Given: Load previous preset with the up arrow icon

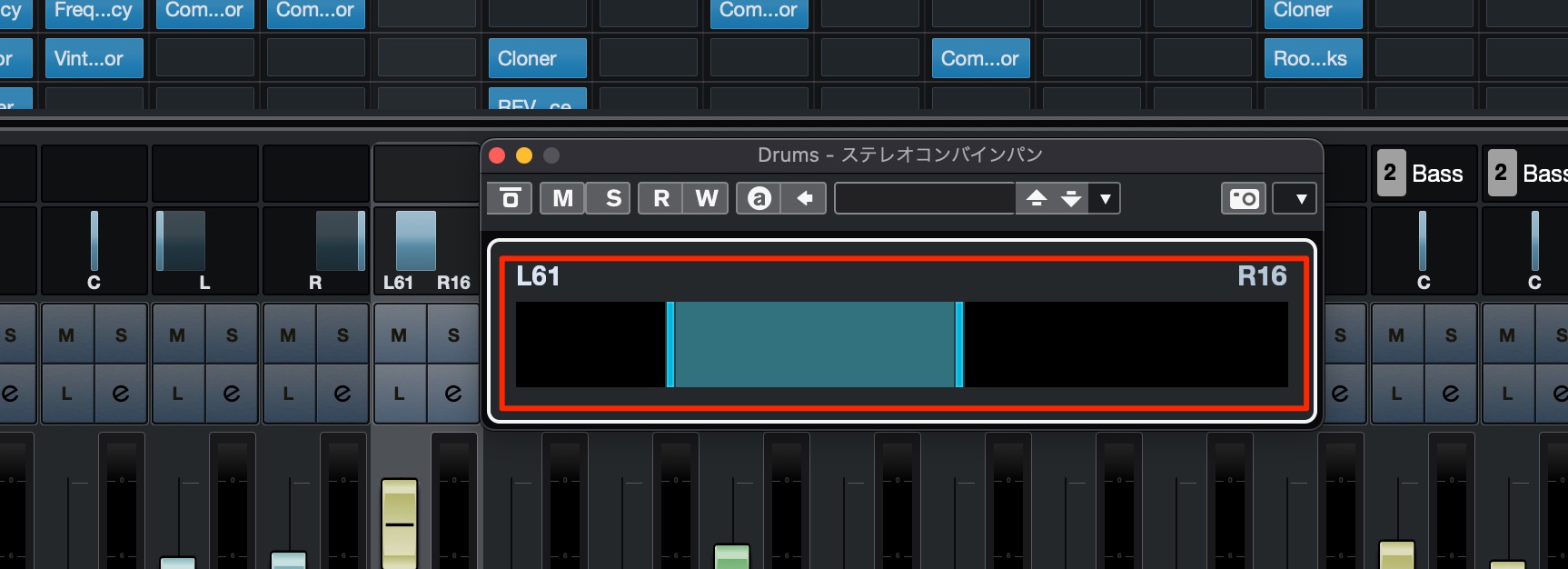Looking at the screenshot, I should (x=1037, y=198).
